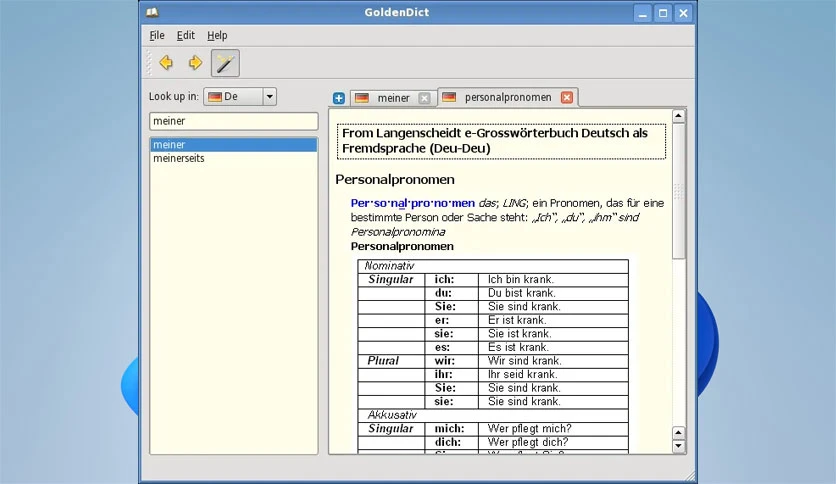
Task: Click the Plural row label
Action: [x=391, y=361]
